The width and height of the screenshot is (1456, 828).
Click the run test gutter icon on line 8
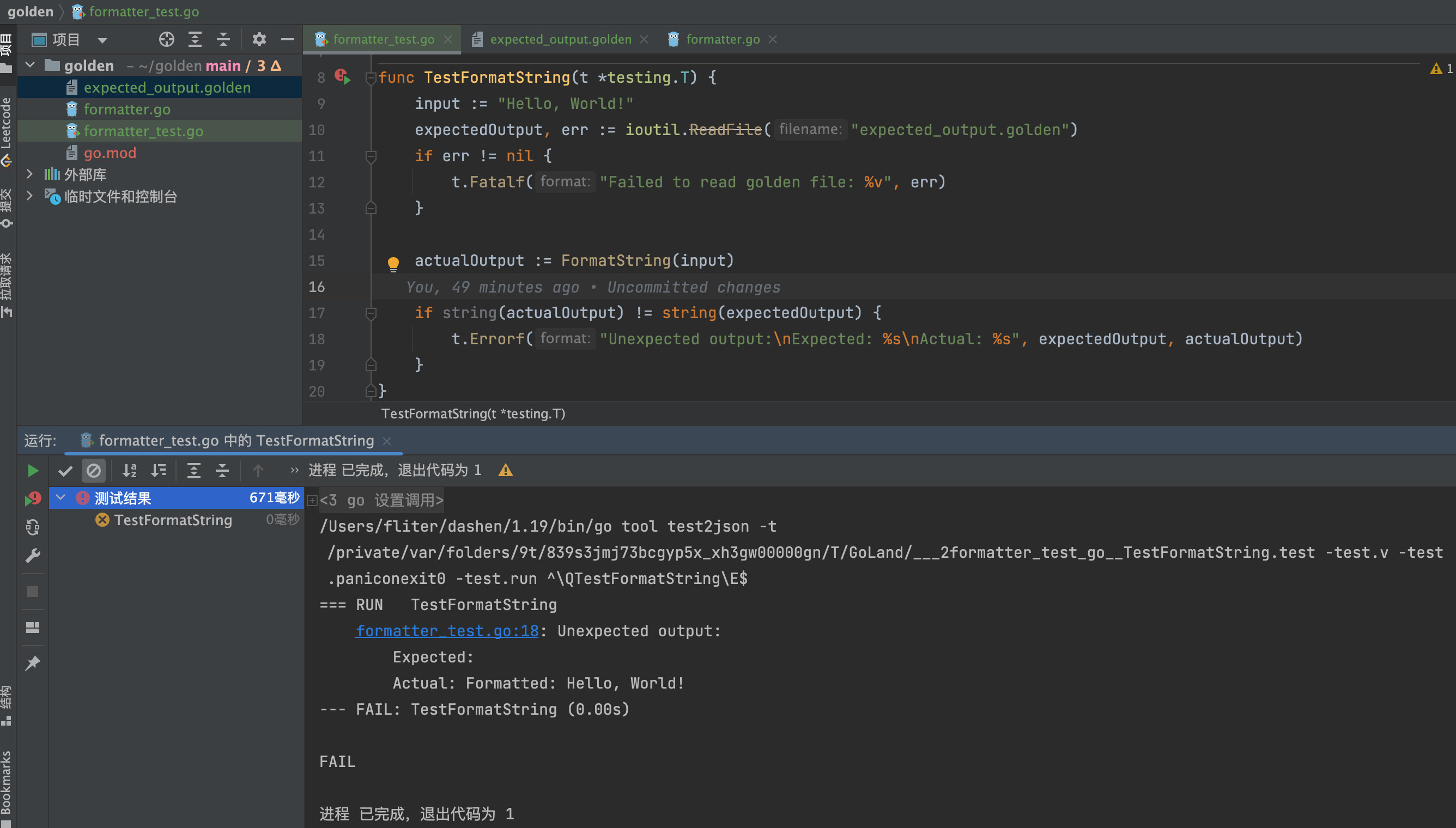[343, 77]
